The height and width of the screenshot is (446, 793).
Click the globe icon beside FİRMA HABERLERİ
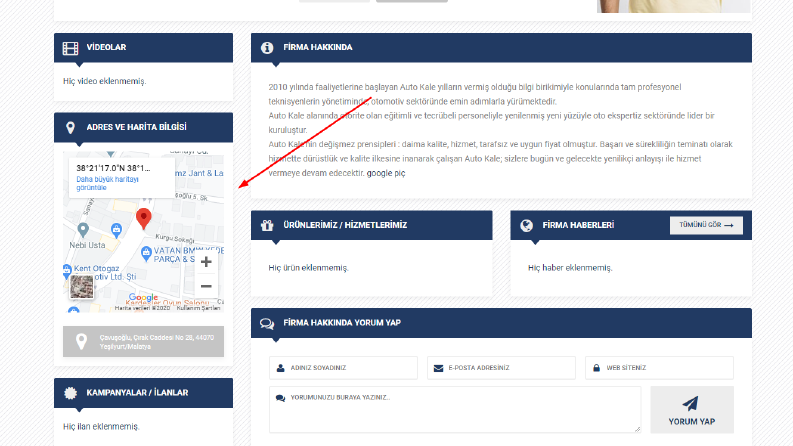(x=526, y=226)
